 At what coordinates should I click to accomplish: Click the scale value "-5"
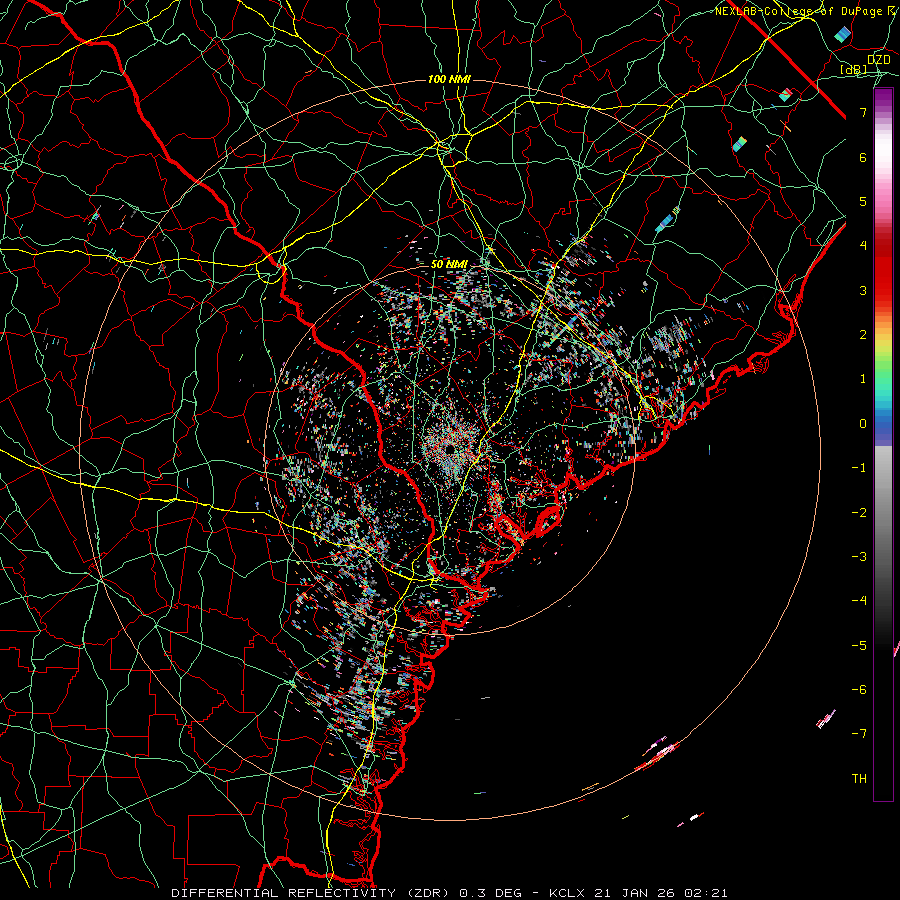pos(859,646)
